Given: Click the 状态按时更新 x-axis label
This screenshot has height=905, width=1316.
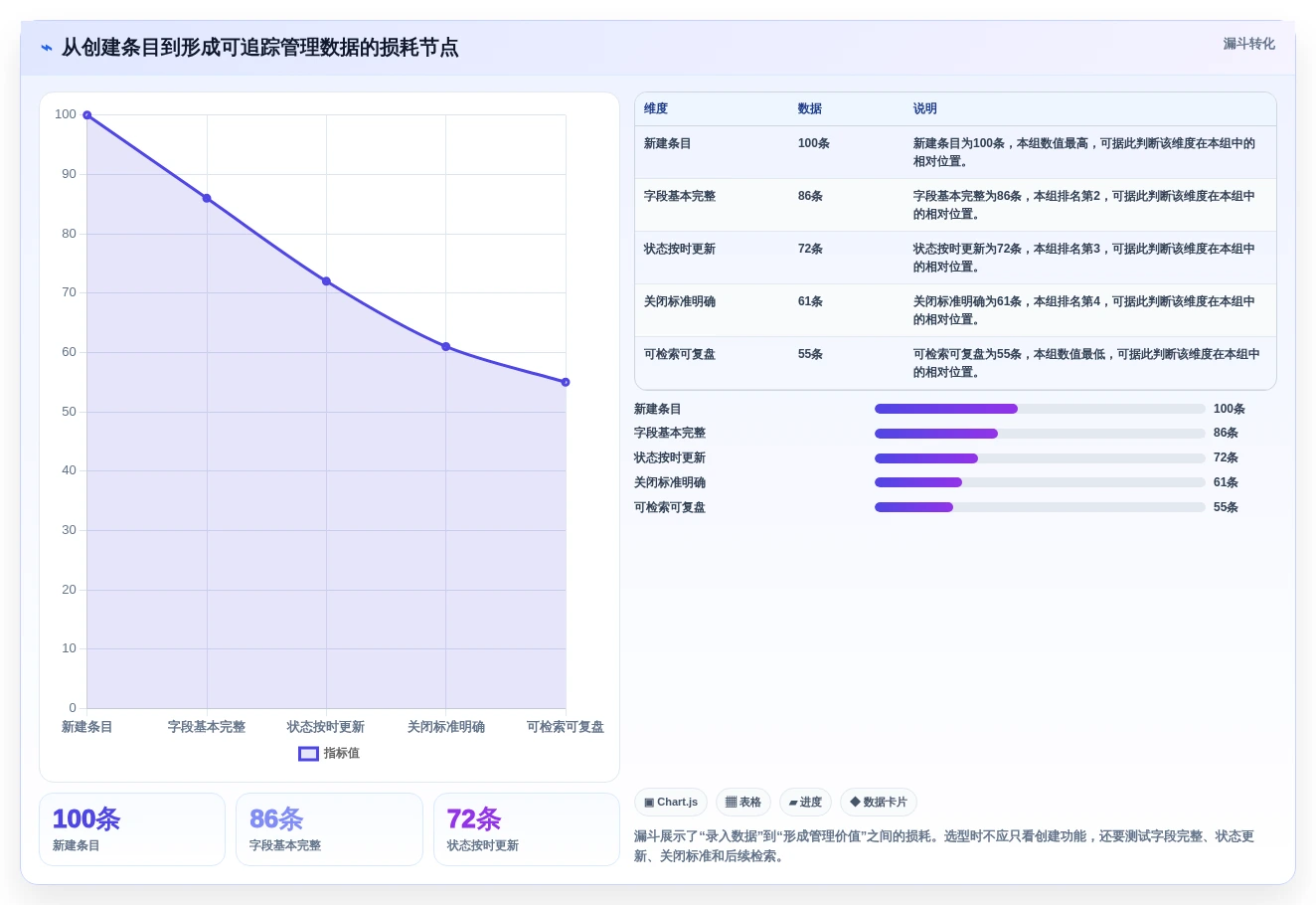Looking at the screenshot, I should coord(326,727).
